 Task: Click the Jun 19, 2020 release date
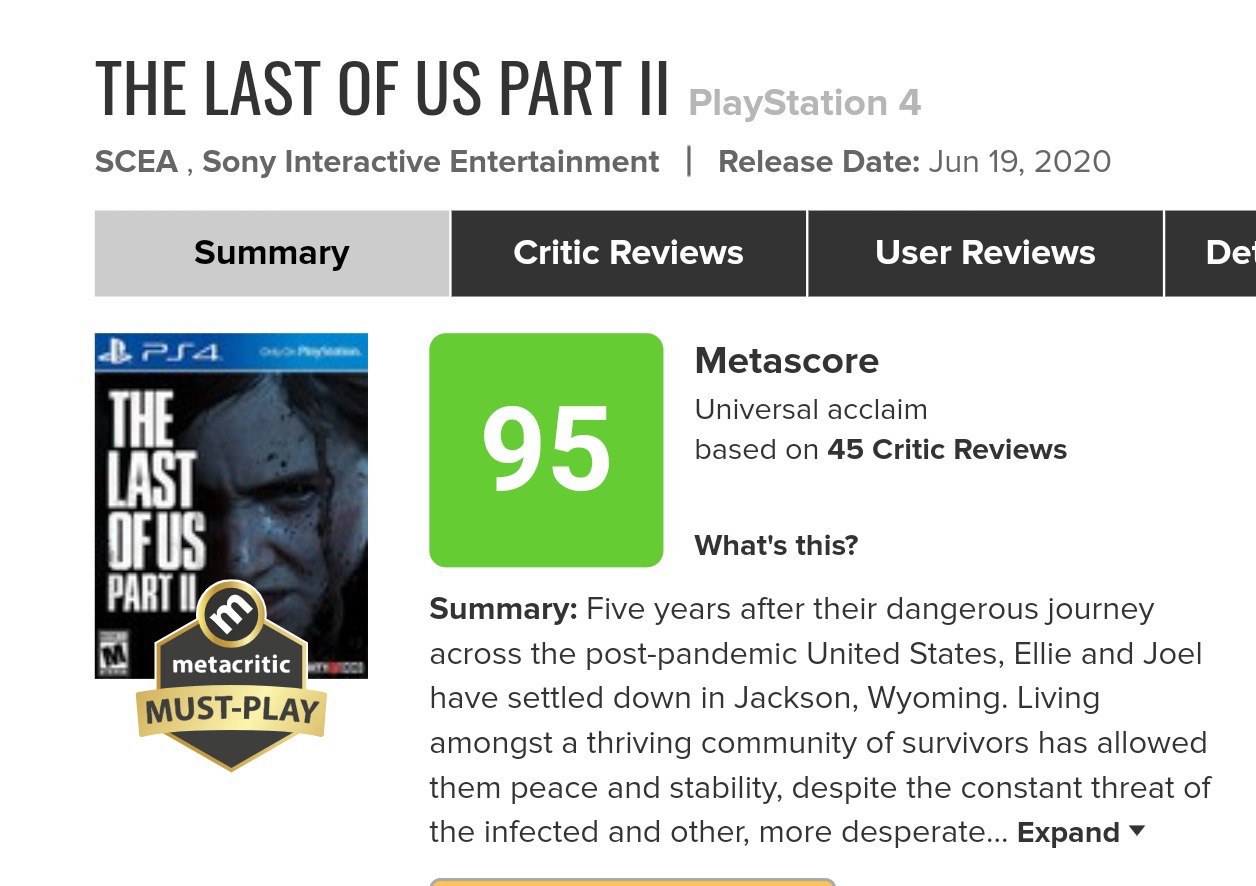[x=1019, y=162]
